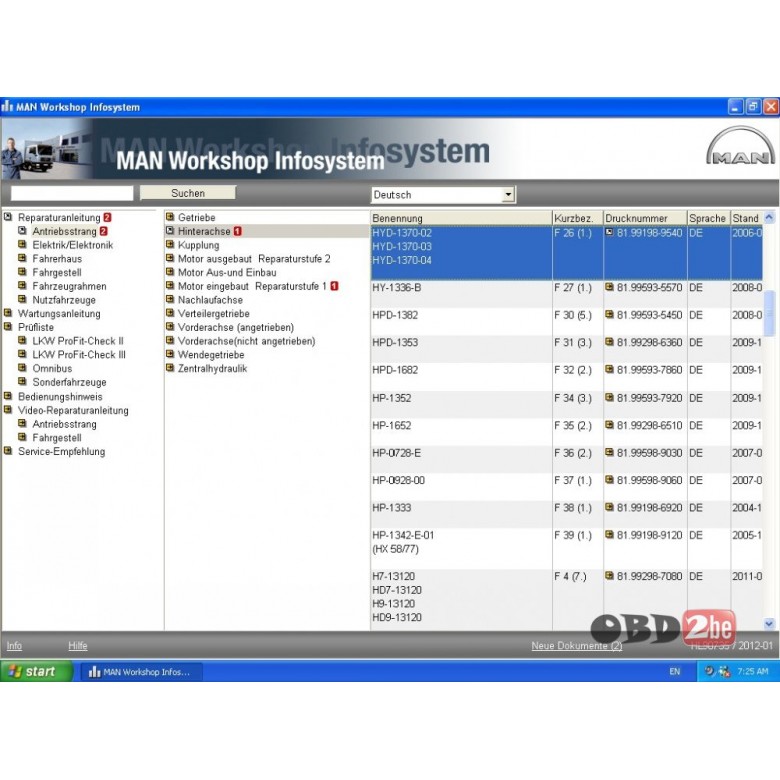Click the table scrollbar down arrow
This screenshot has width=780, height=780.
pyautogui.click(x=769, y=623)
